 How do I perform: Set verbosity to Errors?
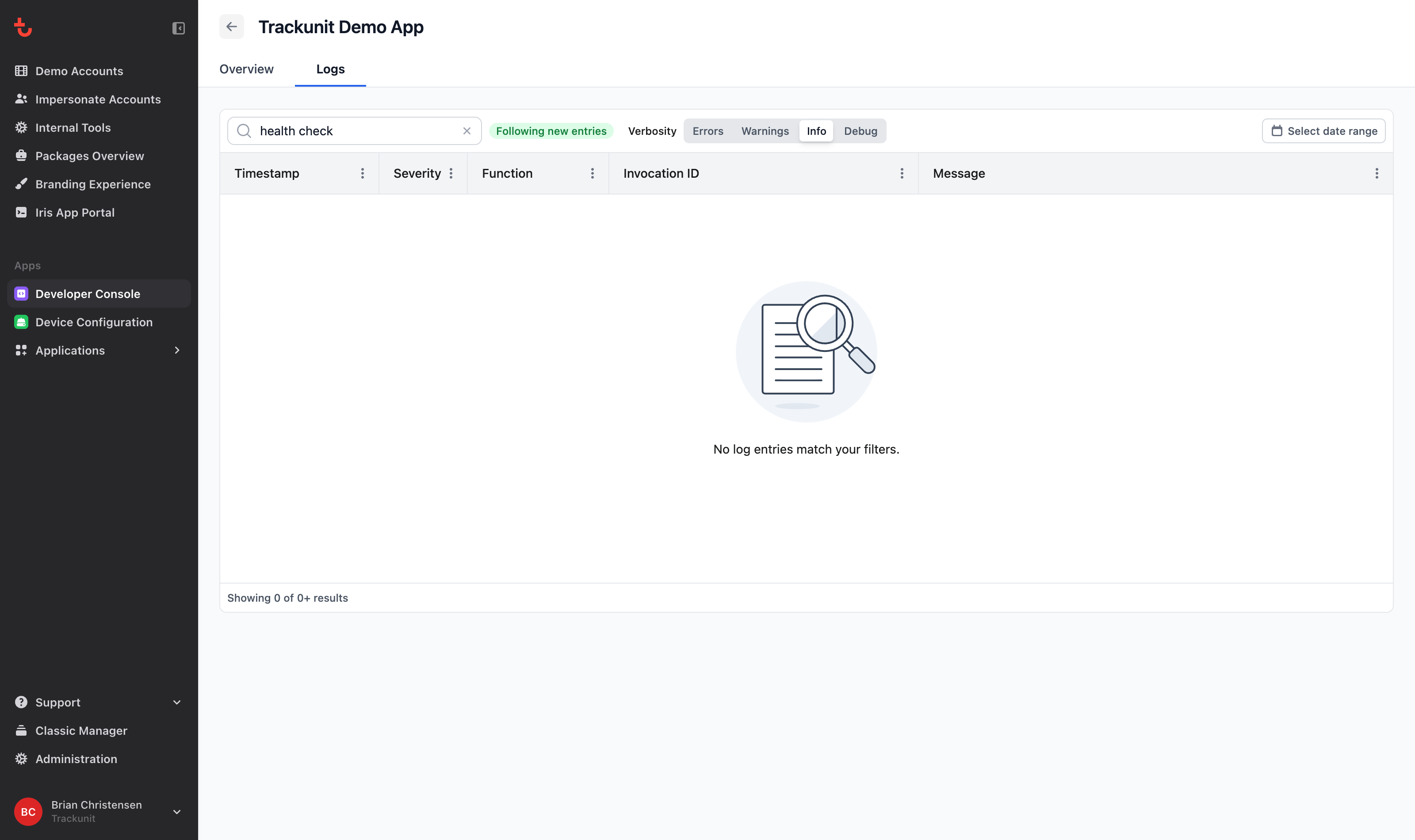tap(708, 131)
